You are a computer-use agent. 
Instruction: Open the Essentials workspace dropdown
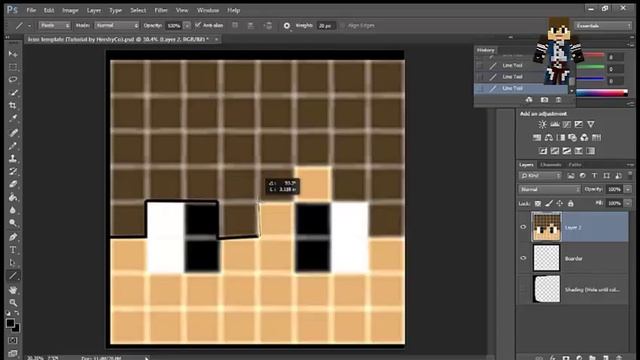603,26
